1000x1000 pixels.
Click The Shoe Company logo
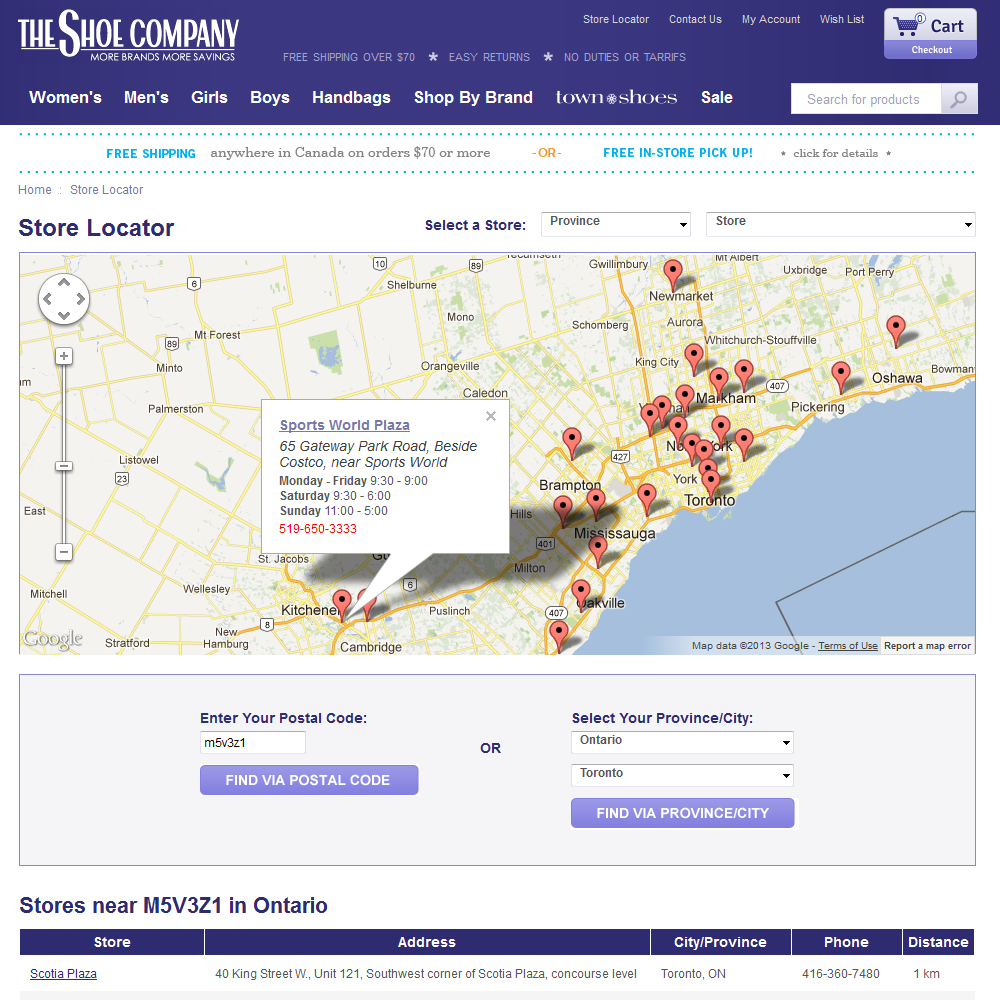128,34
